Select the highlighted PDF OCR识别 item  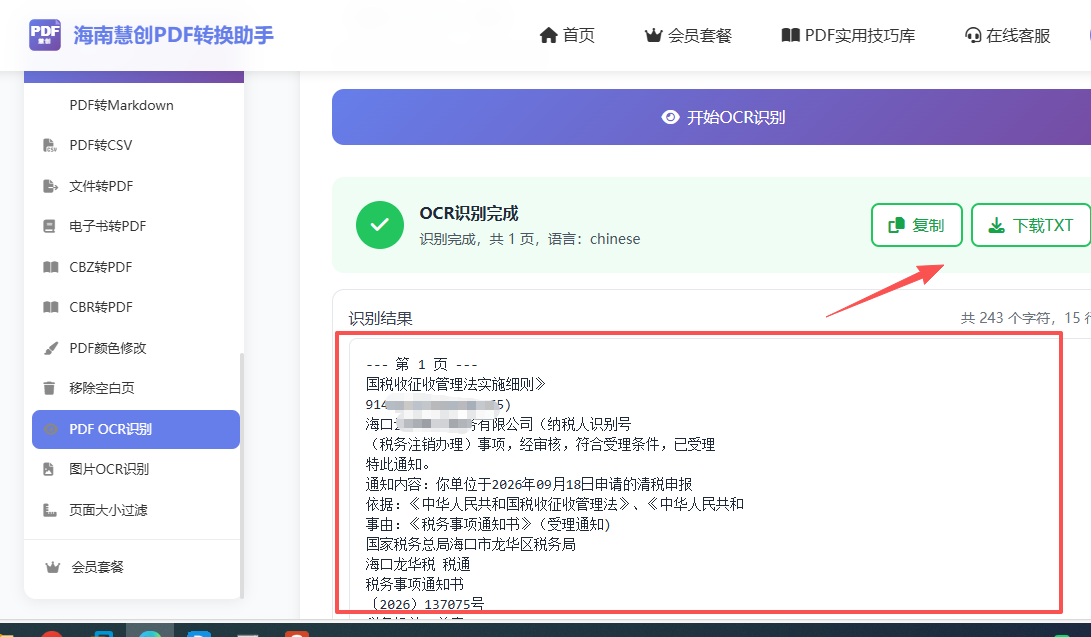click(x=136, y=429)
